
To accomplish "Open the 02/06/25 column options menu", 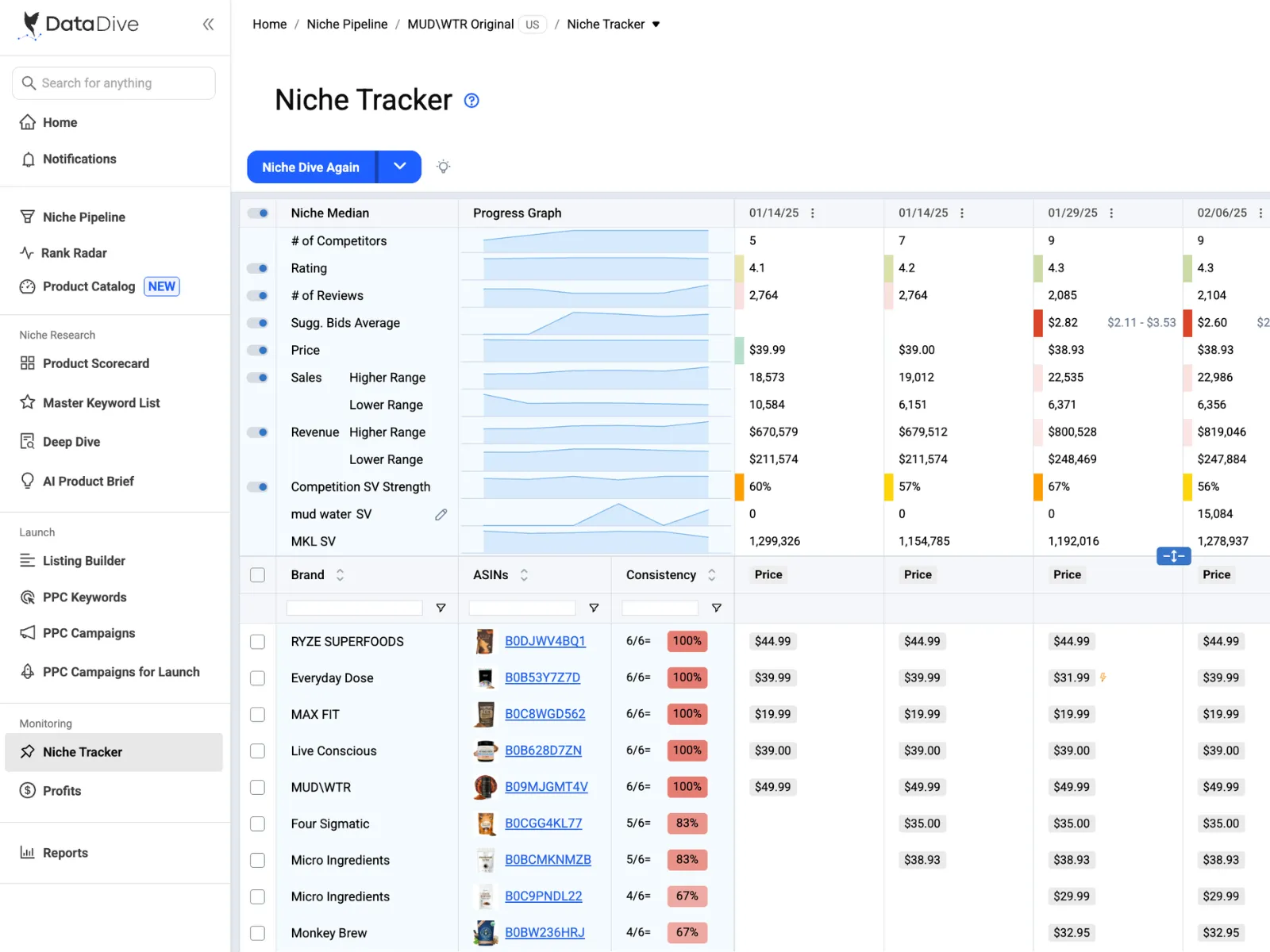I will [x=1261, y=213].
